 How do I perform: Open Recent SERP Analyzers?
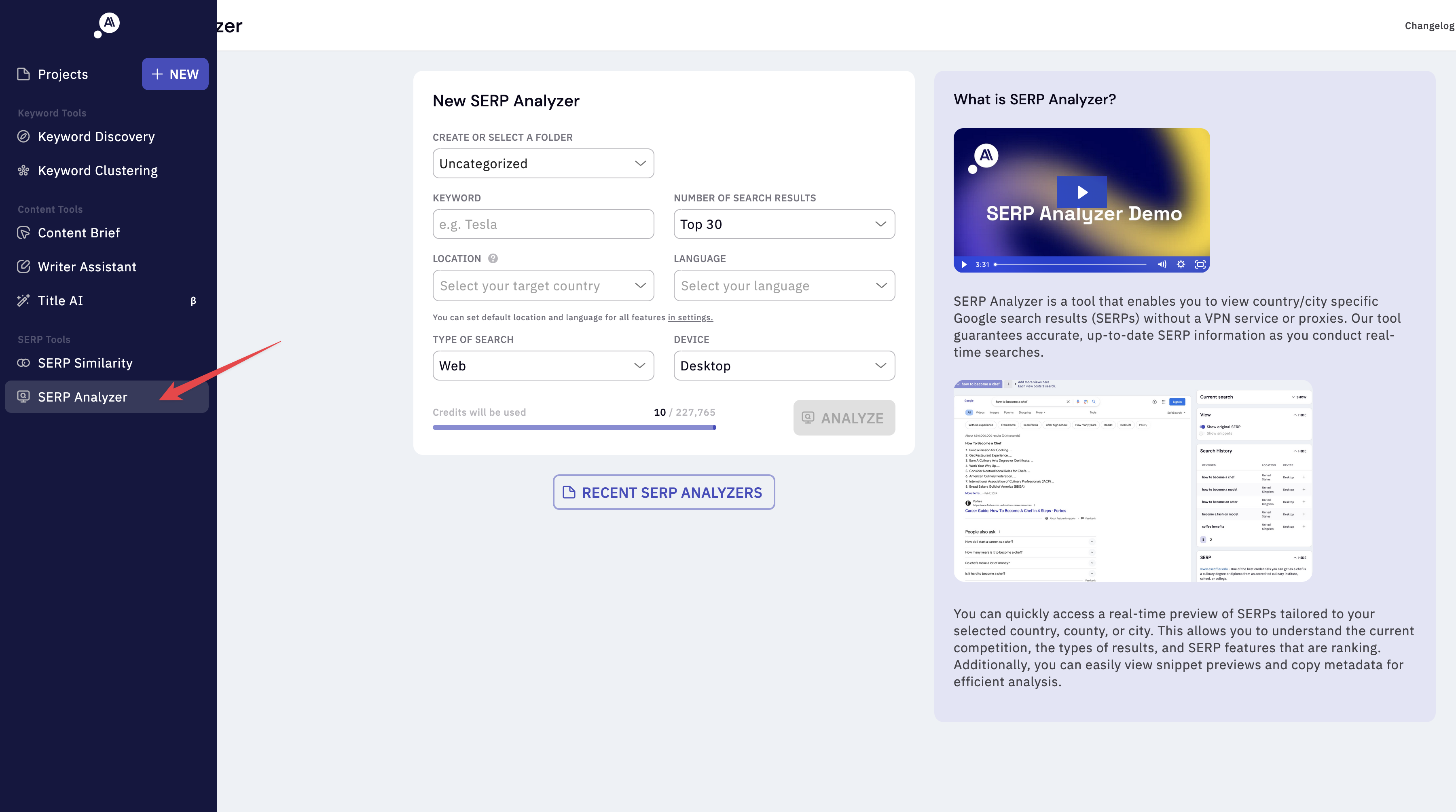click(x=663, y=492)
